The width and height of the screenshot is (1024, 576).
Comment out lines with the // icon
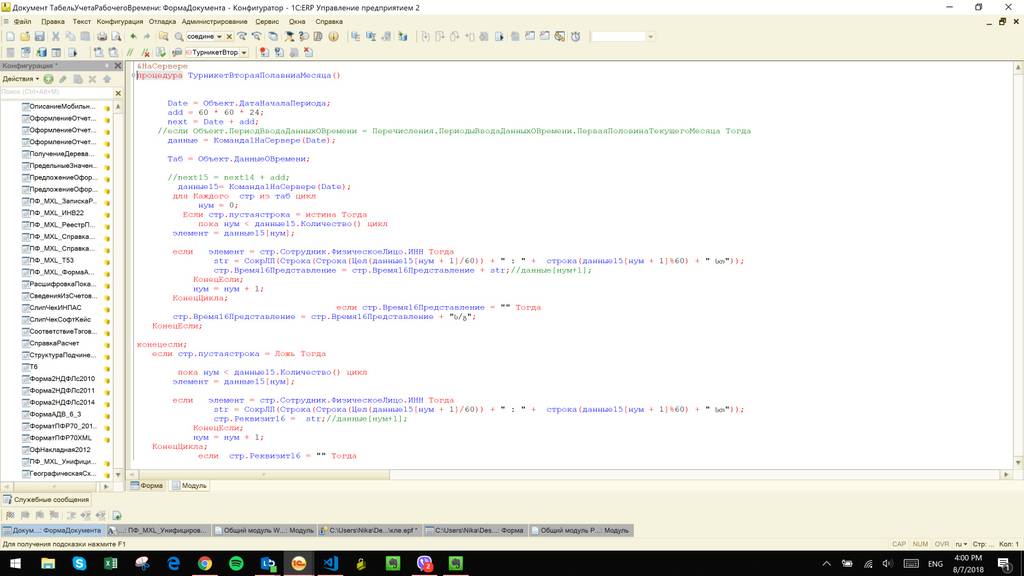130,52
